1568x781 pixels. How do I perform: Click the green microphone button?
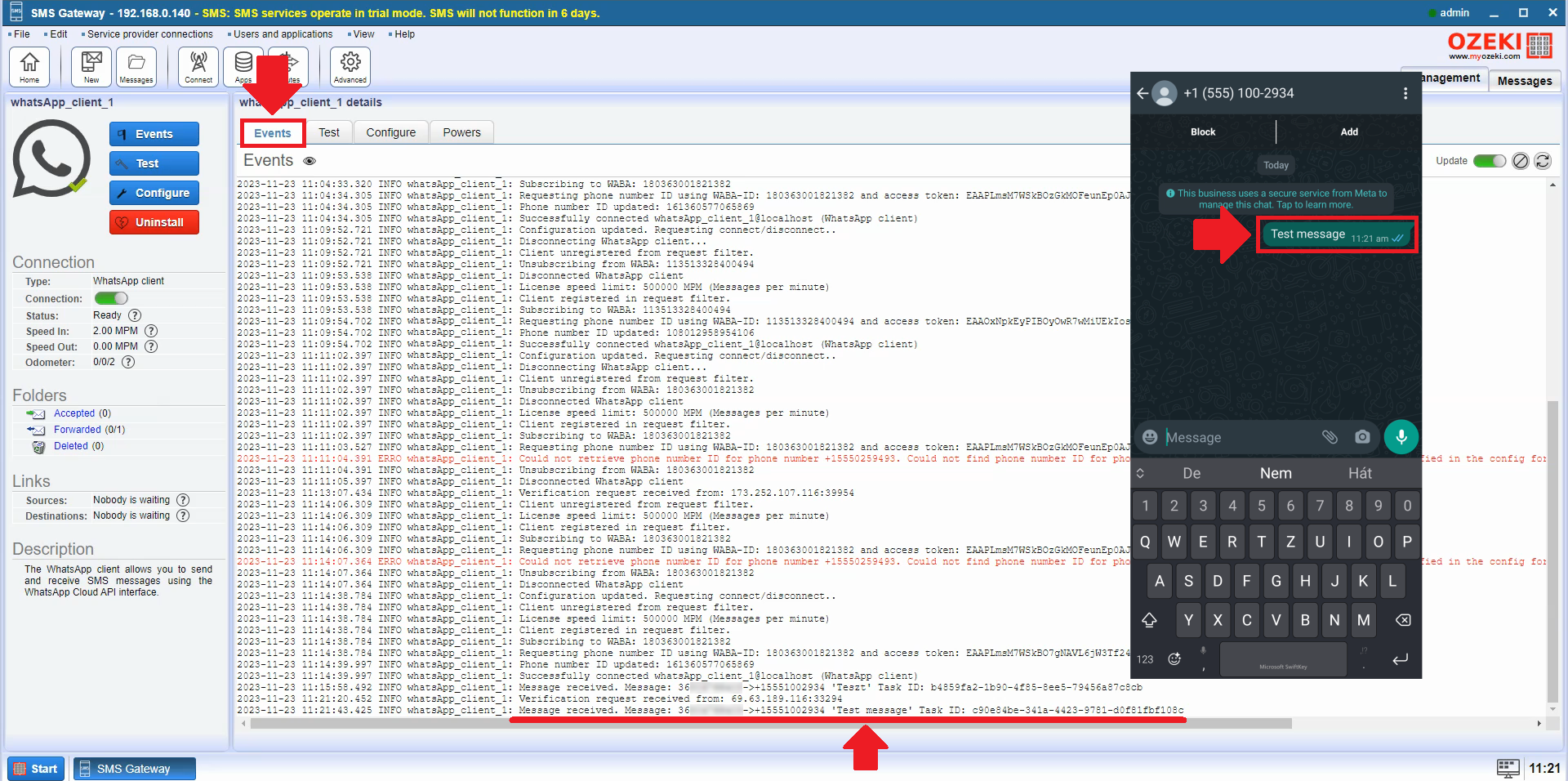1401,437
